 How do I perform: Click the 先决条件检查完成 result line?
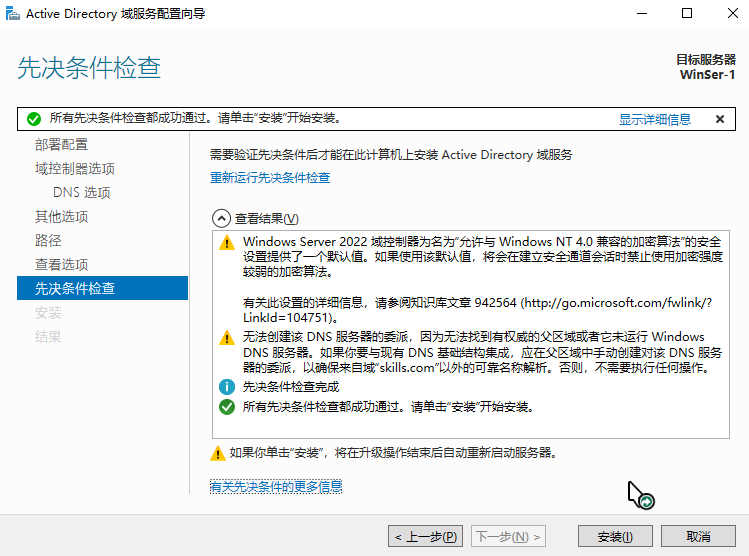click(291, 387)
